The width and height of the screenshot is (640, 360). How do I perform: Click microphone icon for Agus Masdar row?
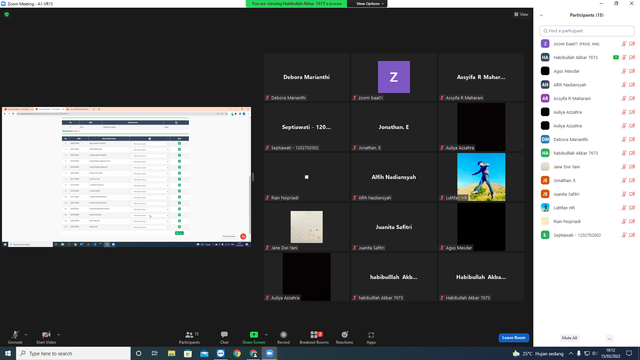[x=624, y=71]
